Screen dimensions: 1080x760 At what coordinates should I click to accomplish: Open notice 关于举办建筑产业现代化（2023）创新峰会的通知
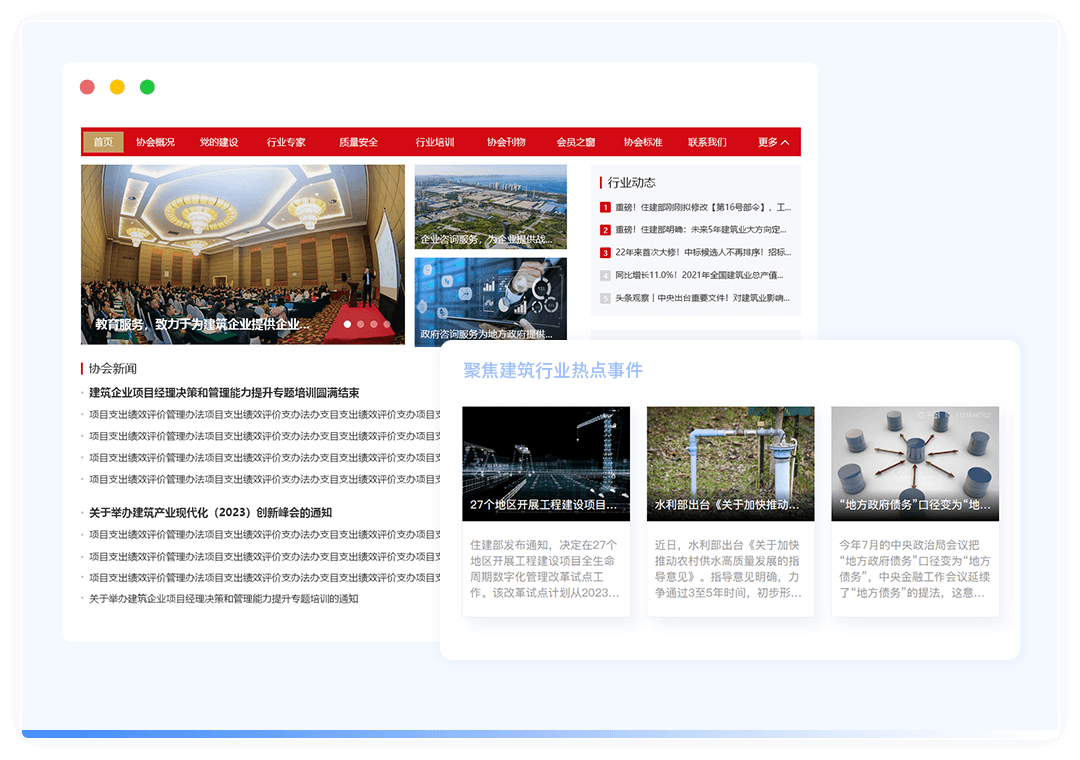pyautogui.click(x=208, y=512)
